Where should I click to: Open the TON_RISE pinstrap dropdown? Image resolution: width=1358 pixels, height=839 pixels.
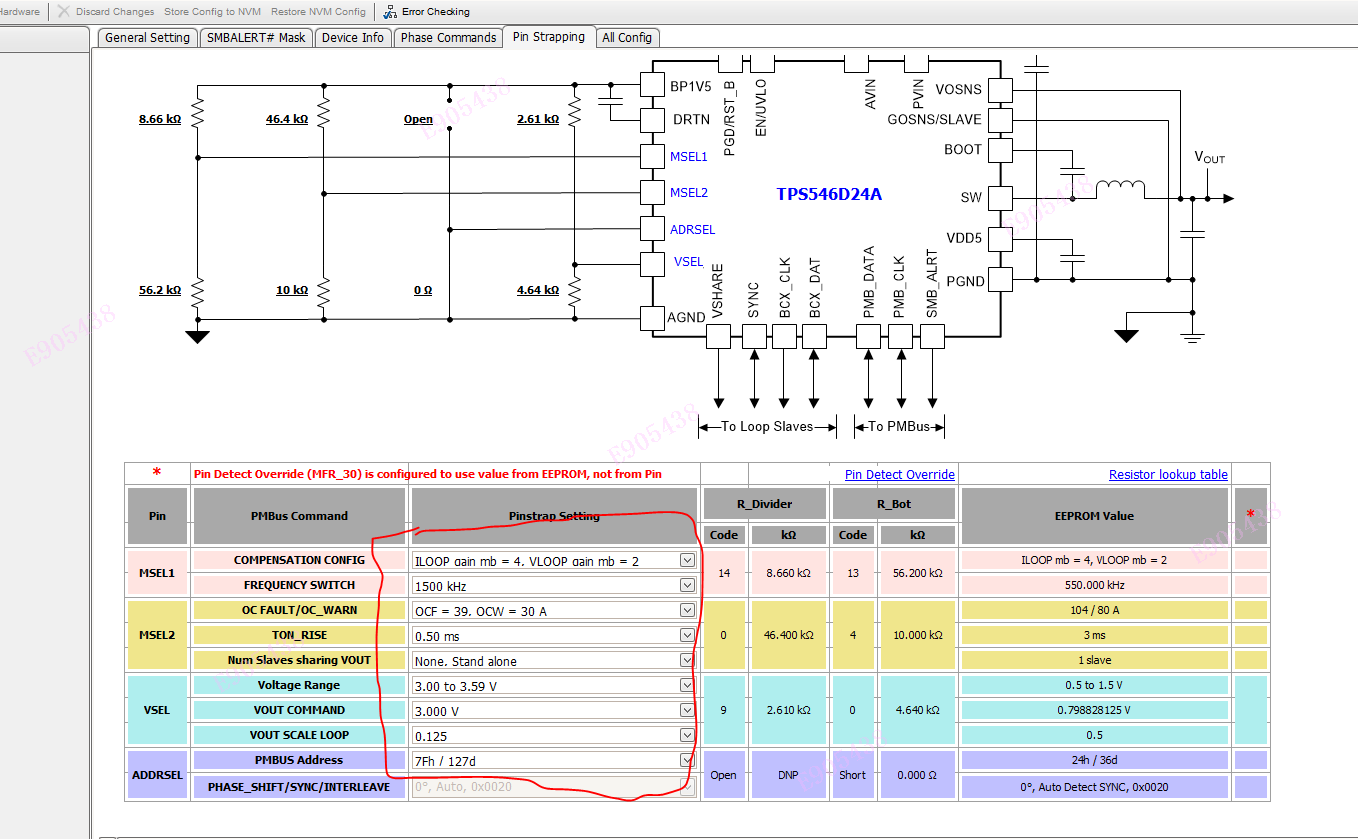687,635
